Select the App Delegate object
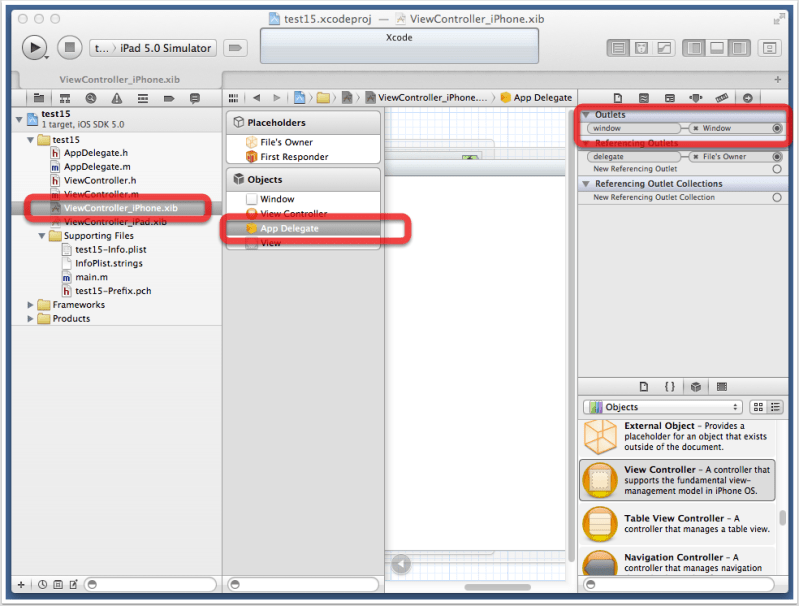The image size is (799, 606). (289, 228)
